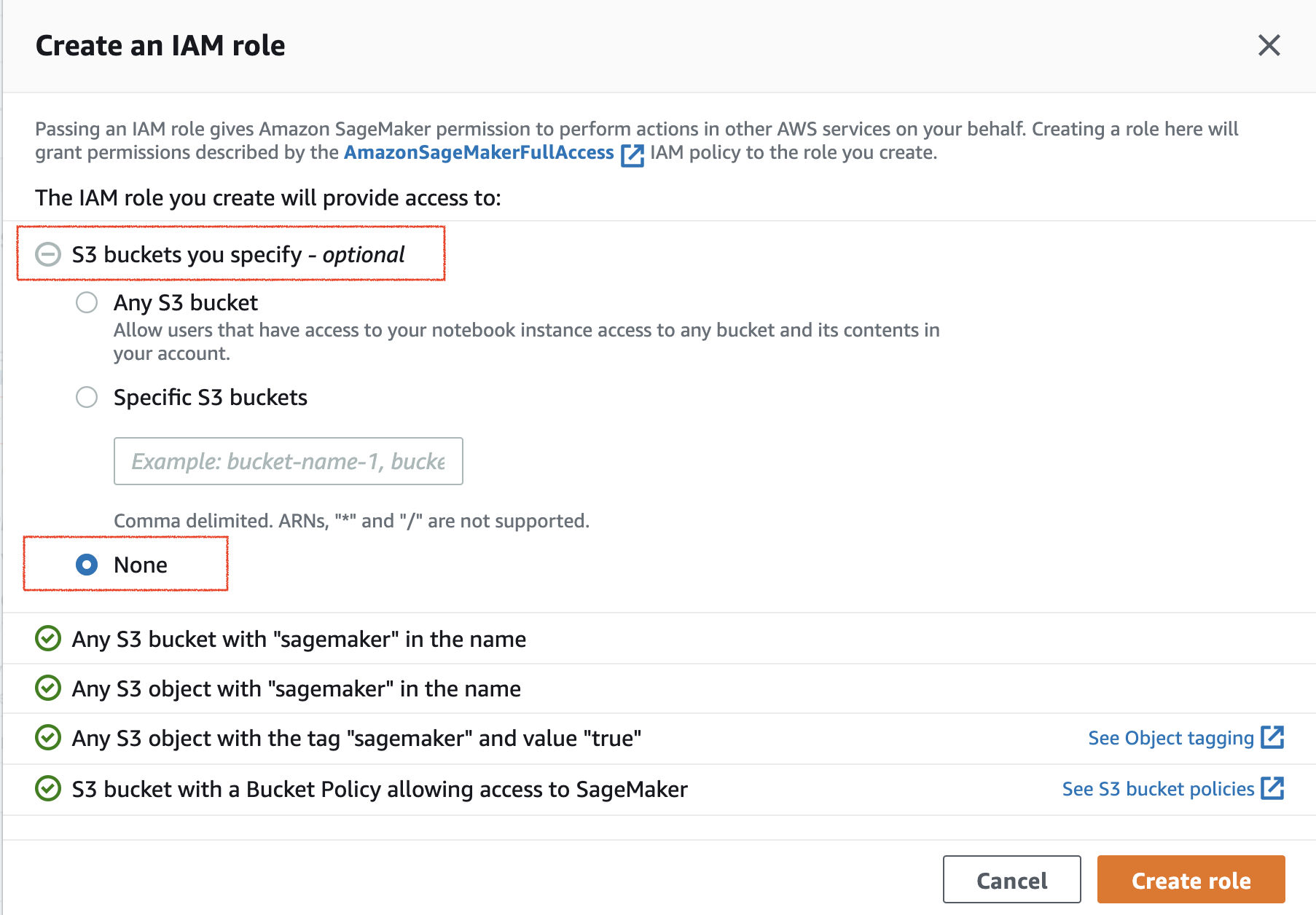Click the external link icon next to See S3 bucket policies

pos(1274,789)
